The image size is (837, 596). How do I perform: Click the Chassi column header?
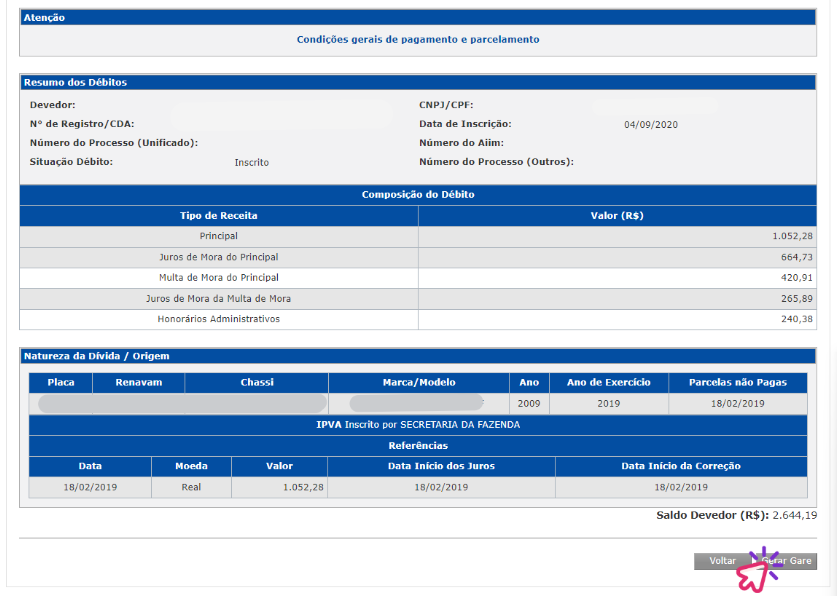tap(257, 383)
